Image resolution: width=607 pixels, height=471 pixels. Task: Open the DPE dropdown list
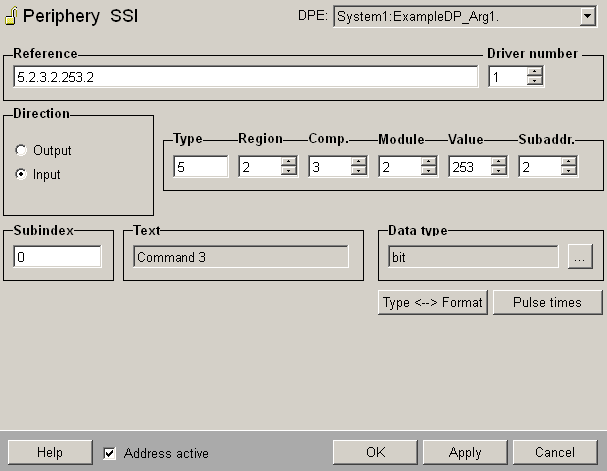586,17
